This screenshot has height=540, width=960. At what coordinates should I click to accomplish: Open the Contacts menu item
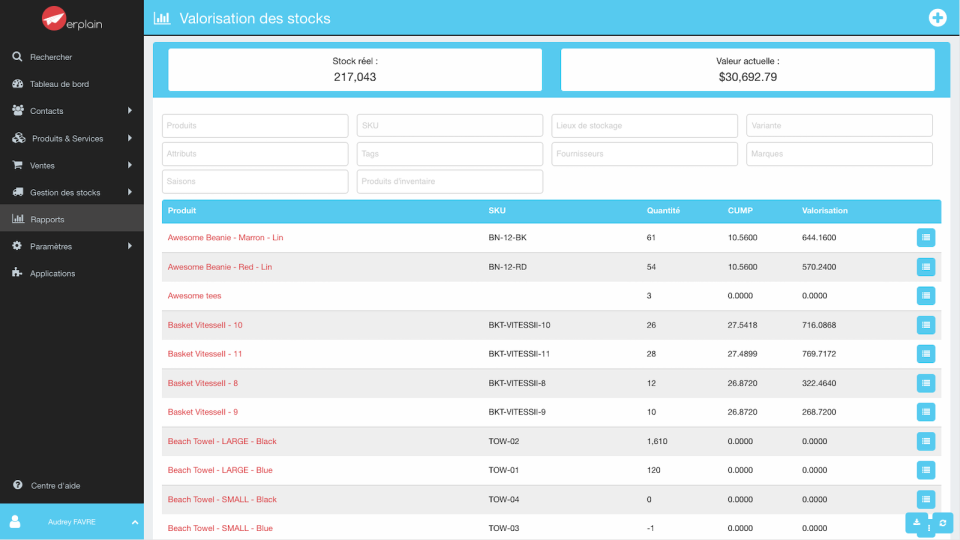click(x=72, y=111)
